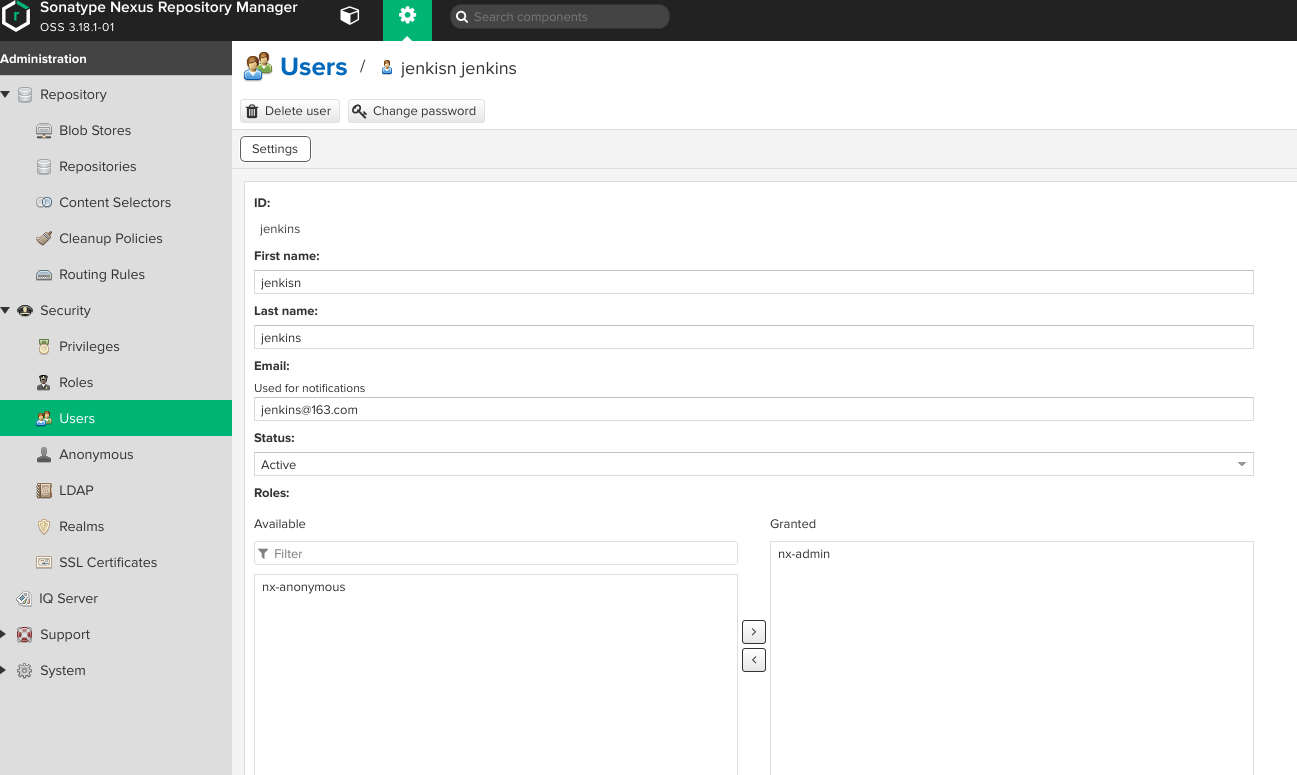Click the Users sidebar icon

point(44,419)
